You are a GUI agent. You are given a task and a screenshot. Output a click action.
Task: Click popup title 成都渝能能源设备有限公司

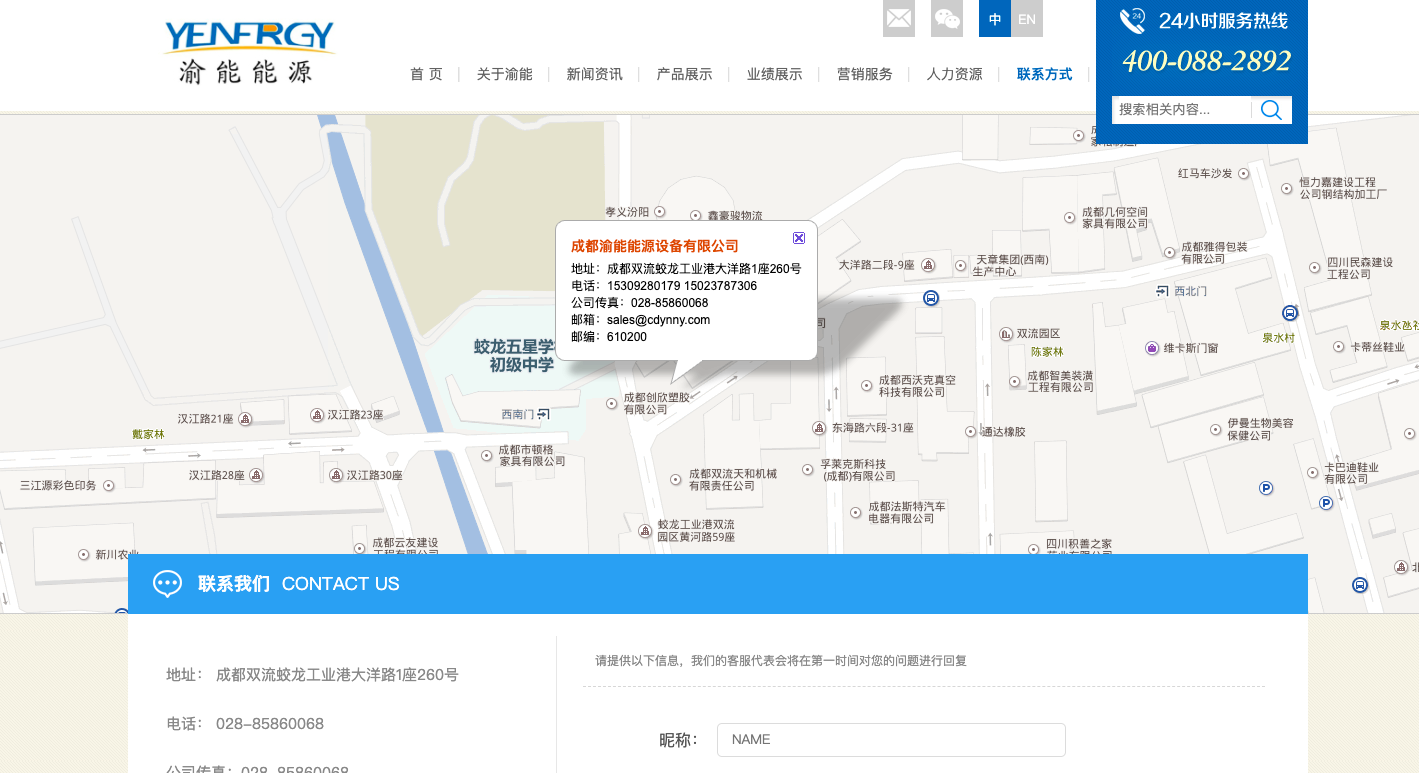(x=655, y=246)
